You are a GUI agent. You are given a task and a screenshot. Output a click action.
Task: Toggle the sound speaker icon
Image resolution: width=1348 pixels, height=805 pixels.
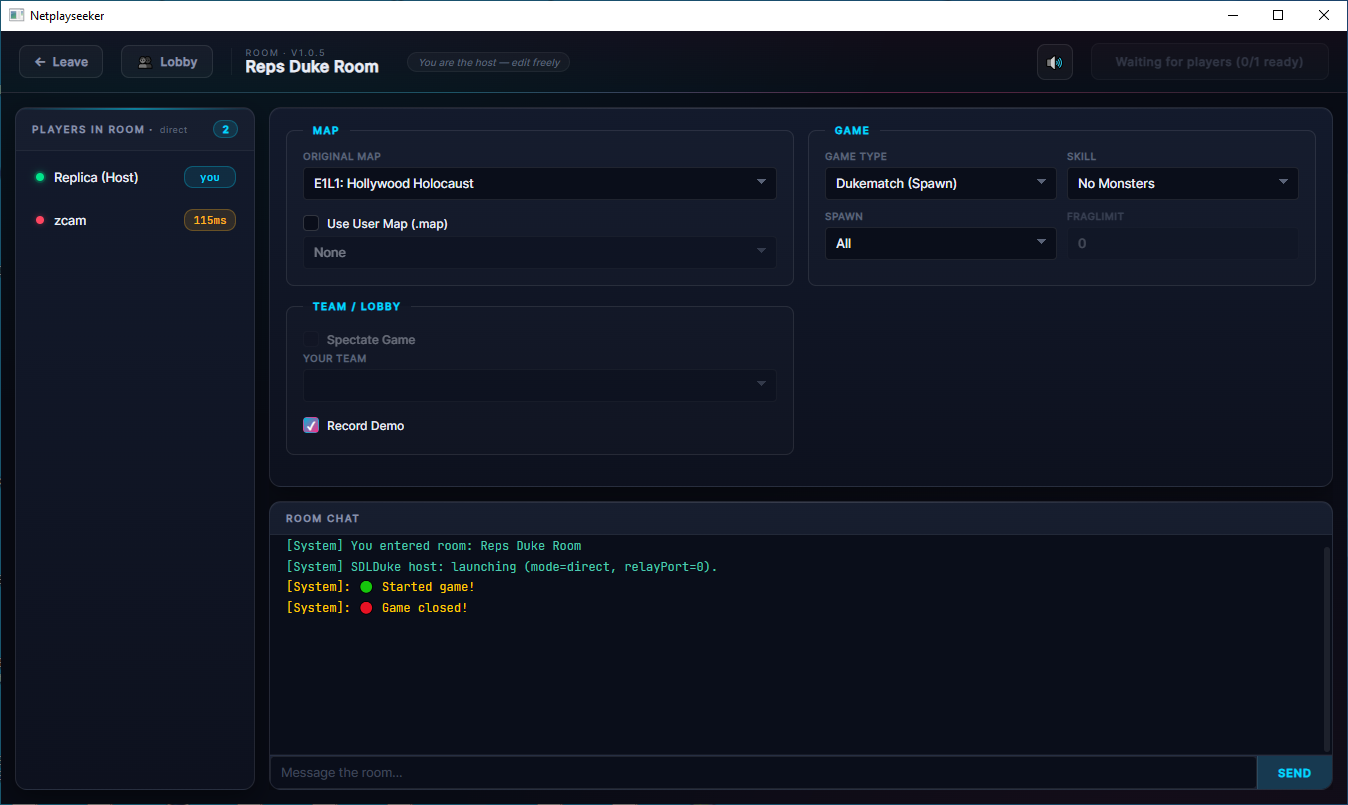pyautogui.click(x=1054, y=62)
